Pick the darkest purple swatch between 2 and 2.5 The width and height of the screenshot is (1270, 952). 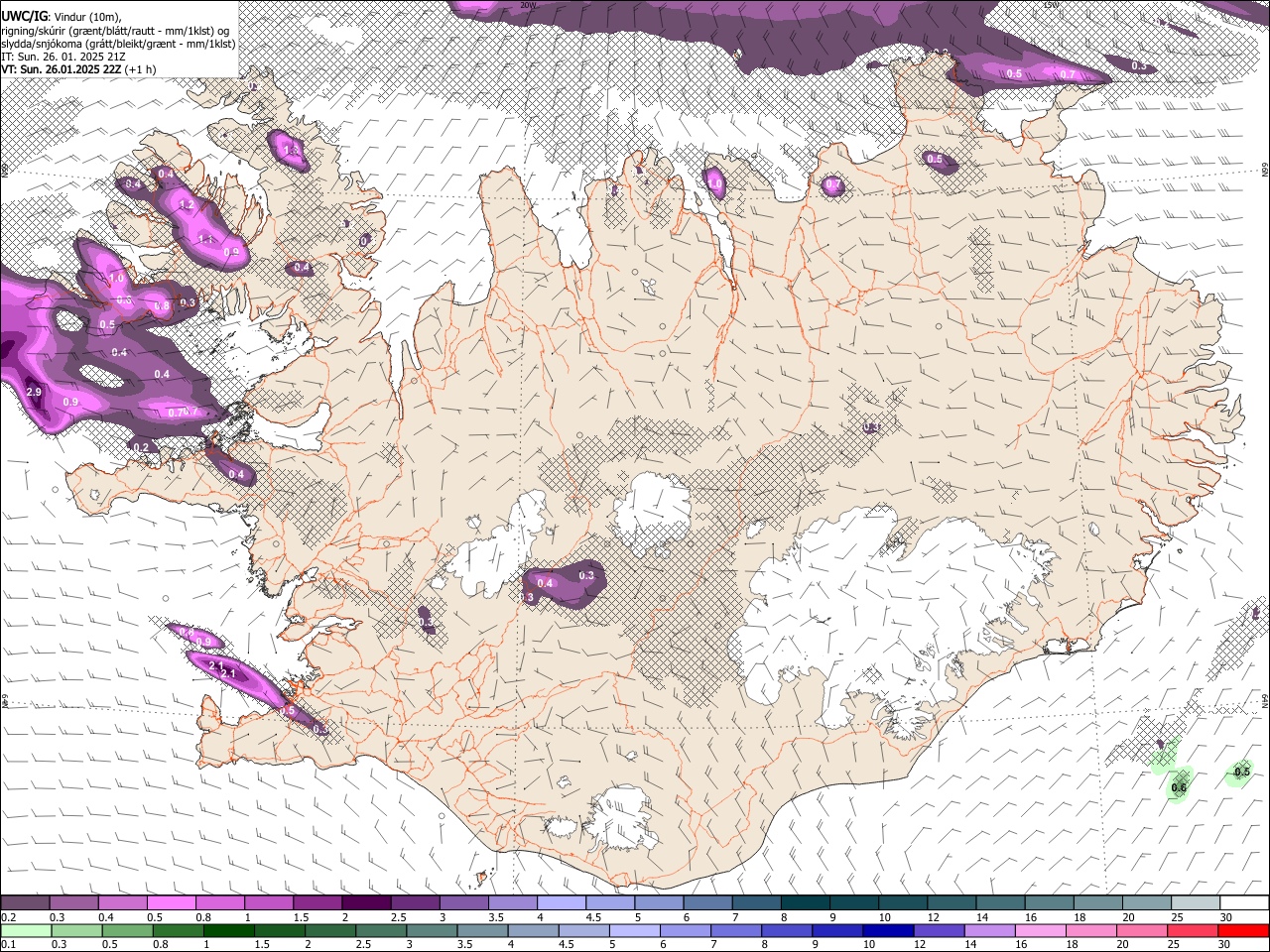tap(365, 903)
